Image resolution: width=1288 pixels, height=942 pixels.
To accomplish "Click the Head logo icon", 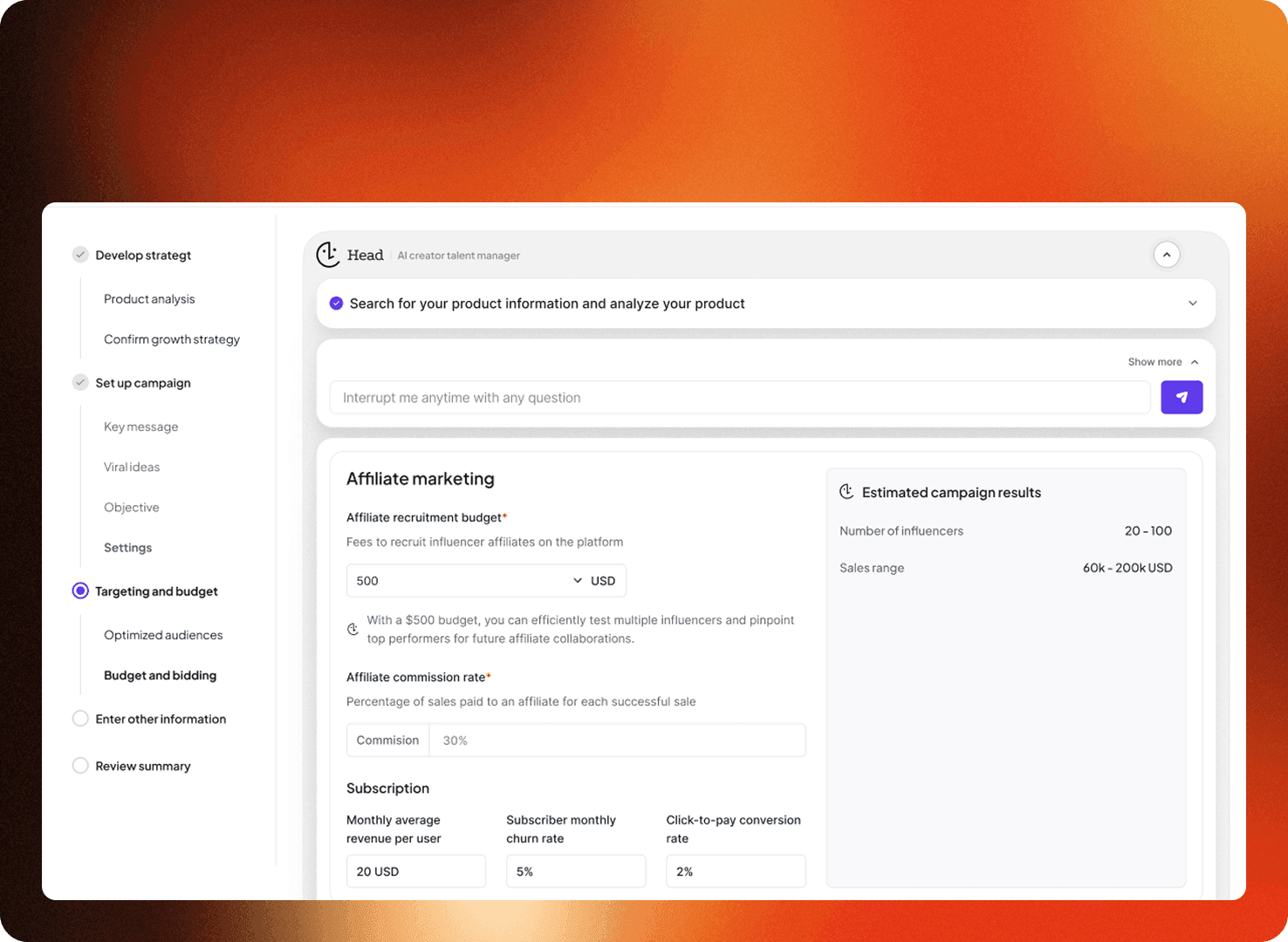I will [328, 255].
